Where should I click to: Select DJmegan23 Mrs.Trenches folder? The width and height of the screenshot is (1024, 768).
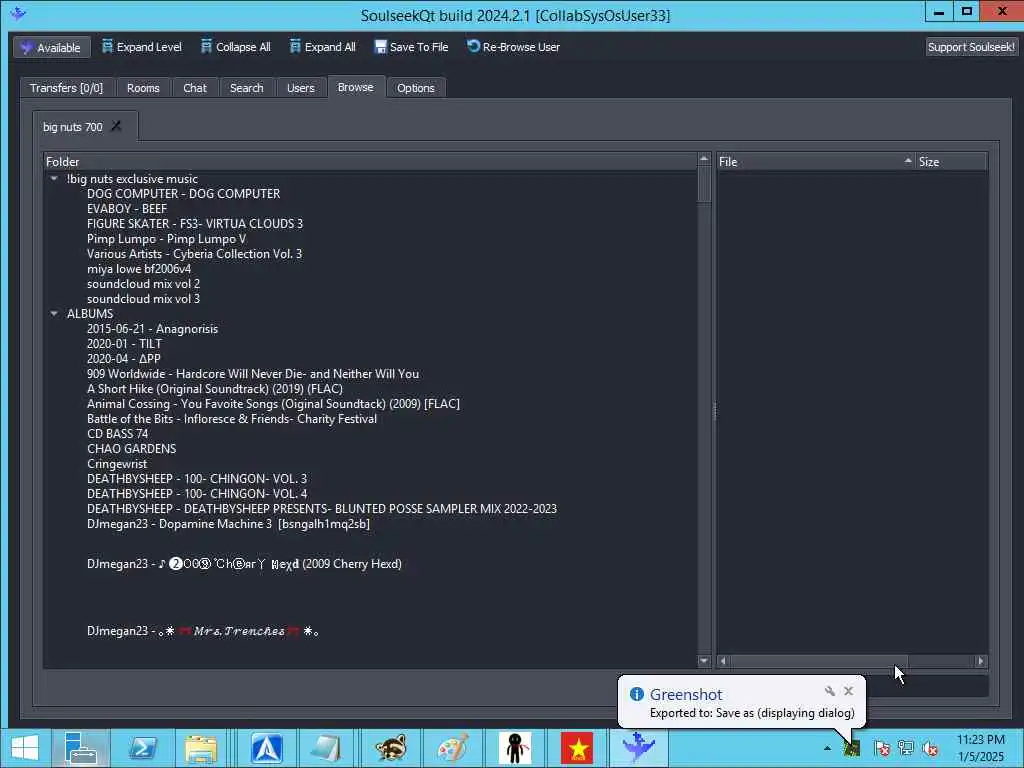click(202, 632)
